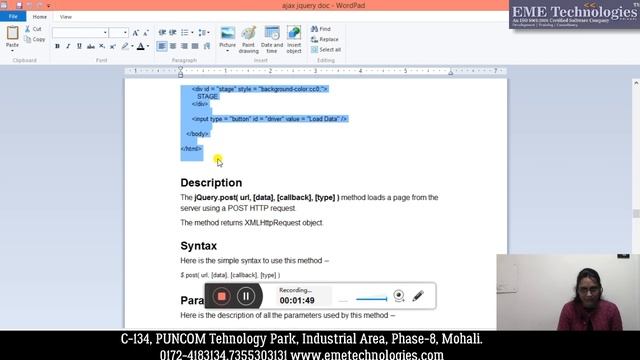Screen dimensions: 640x360
Task: Click the left indent marker on ruler
Action: coord(180,72)
